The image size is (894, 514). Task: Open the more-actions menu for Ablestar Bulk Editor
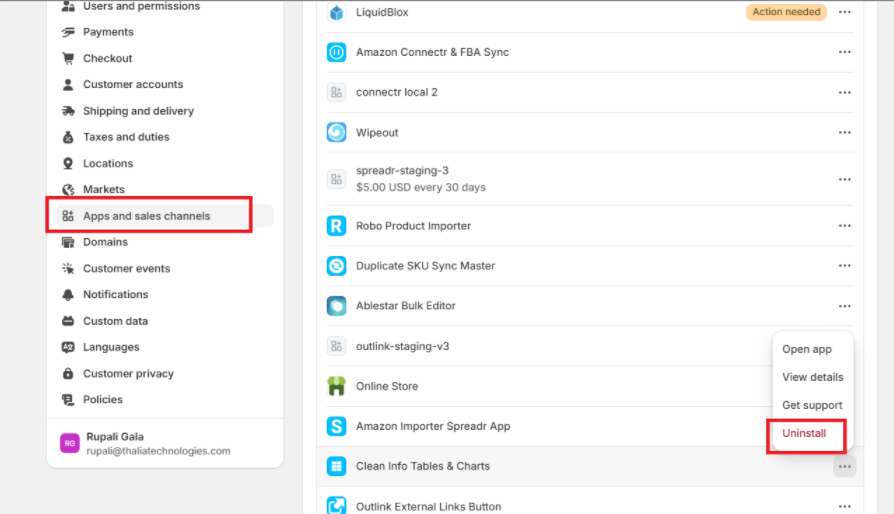pyautogui.click(x=844, y=306)
